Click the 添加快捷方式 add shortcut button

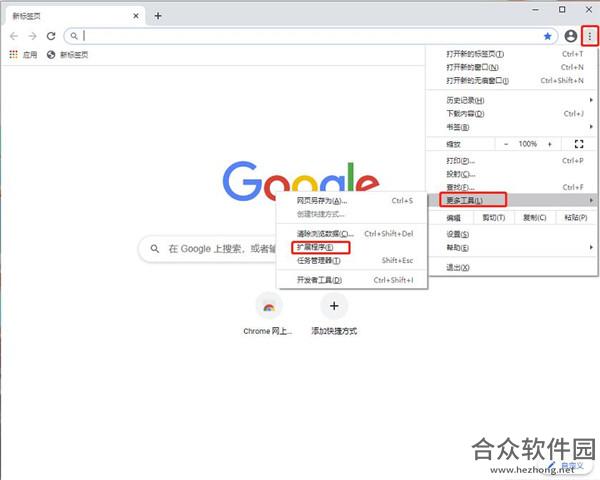334,314
